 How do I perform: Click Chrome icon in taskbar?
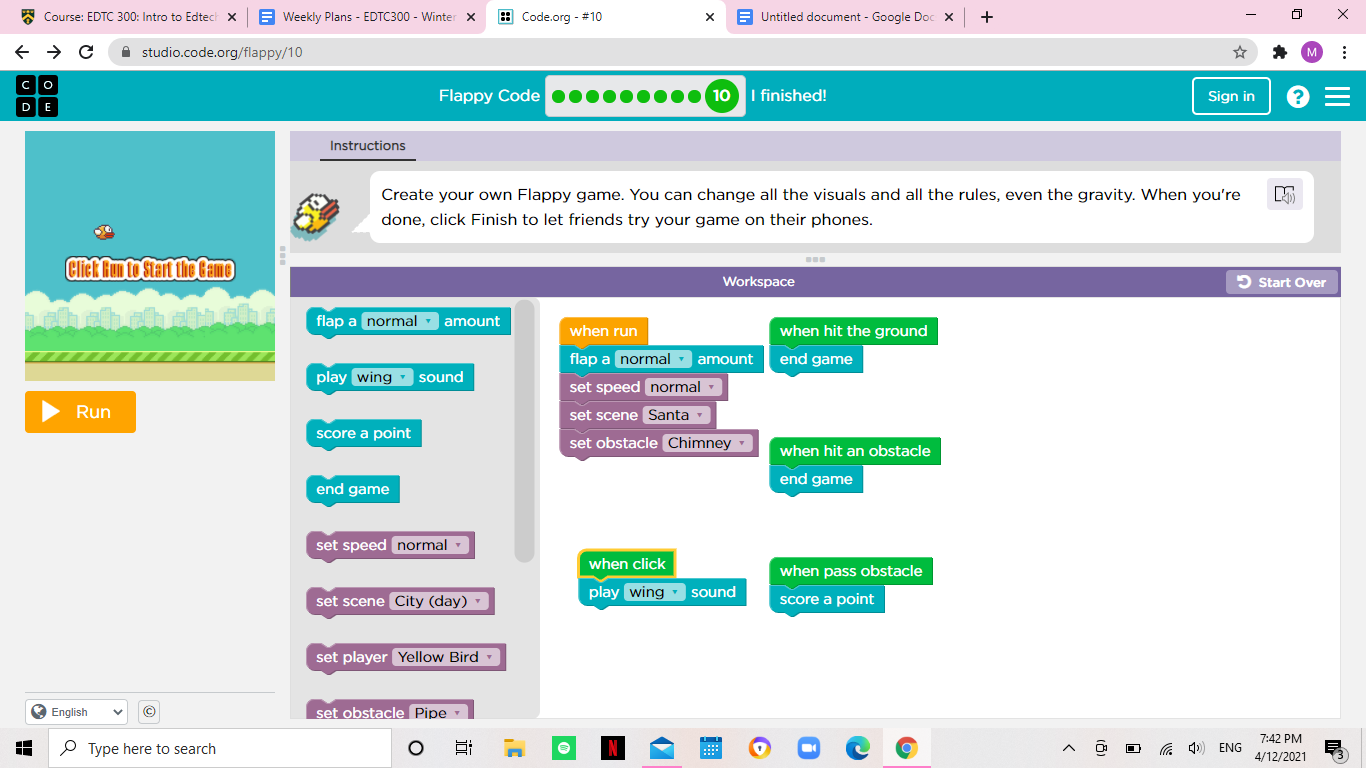pos(907,748)
